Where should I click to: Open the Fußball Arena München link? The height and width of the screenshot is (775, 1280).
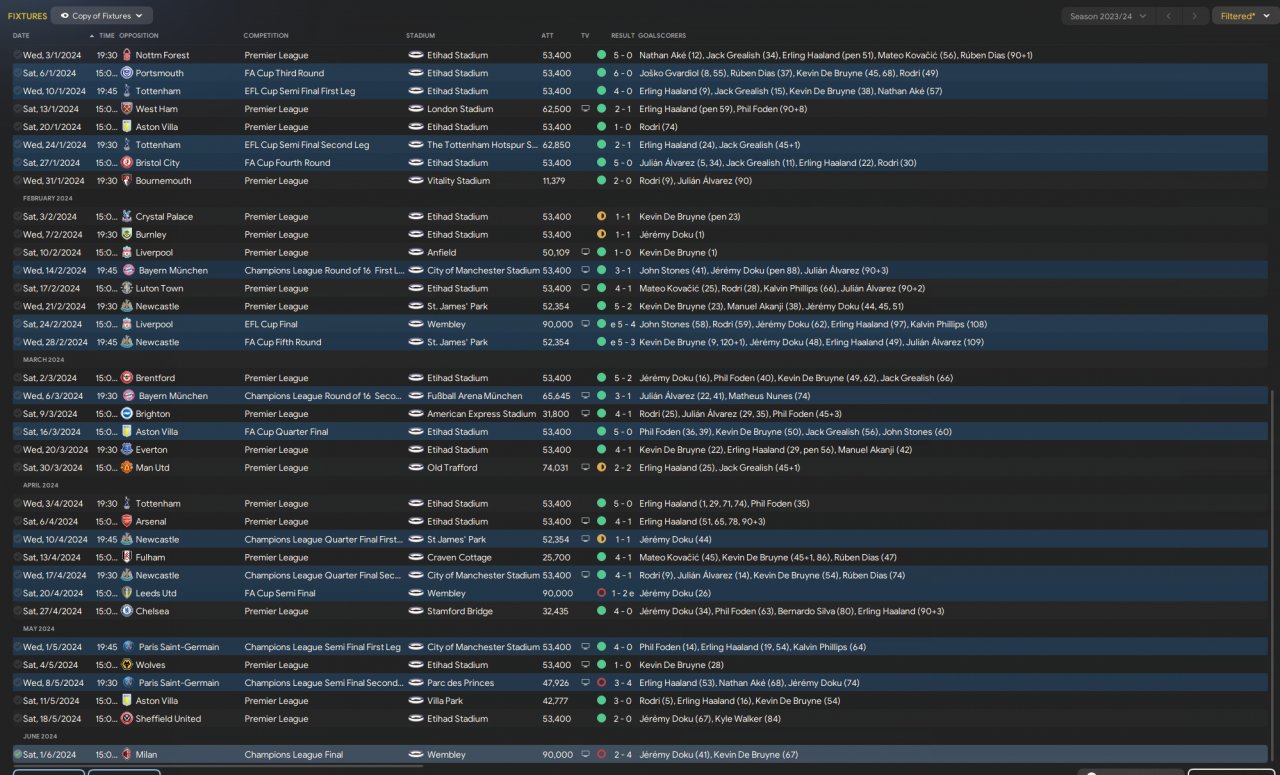point(475,396)
